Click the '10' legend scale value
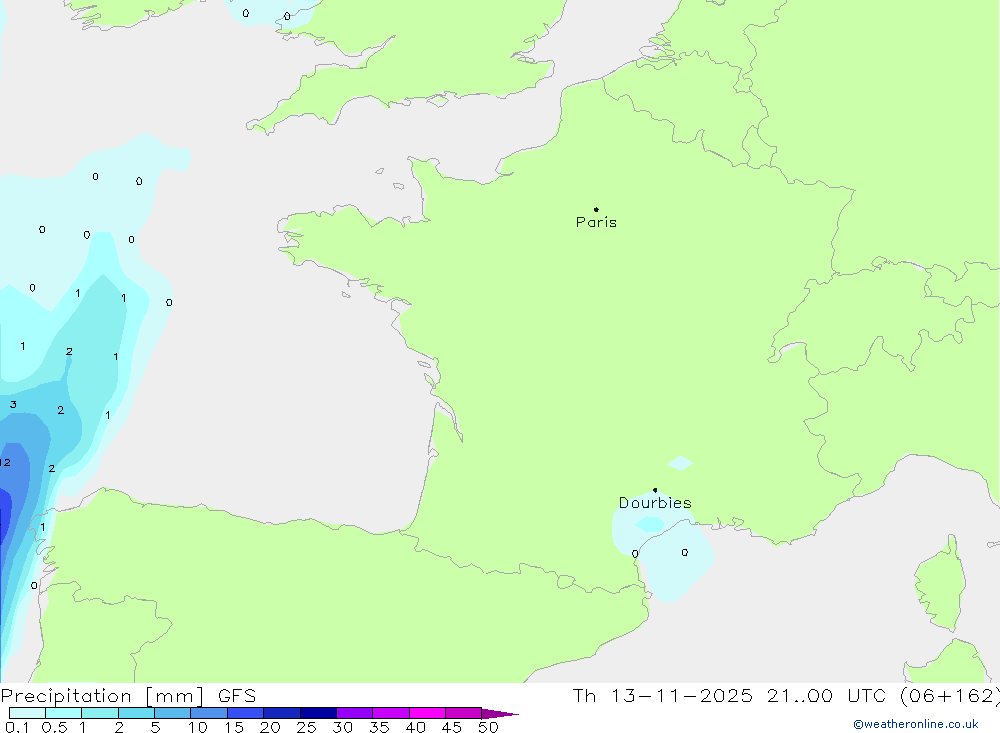This screenshot has width=1000, height=733. [198, 727]
